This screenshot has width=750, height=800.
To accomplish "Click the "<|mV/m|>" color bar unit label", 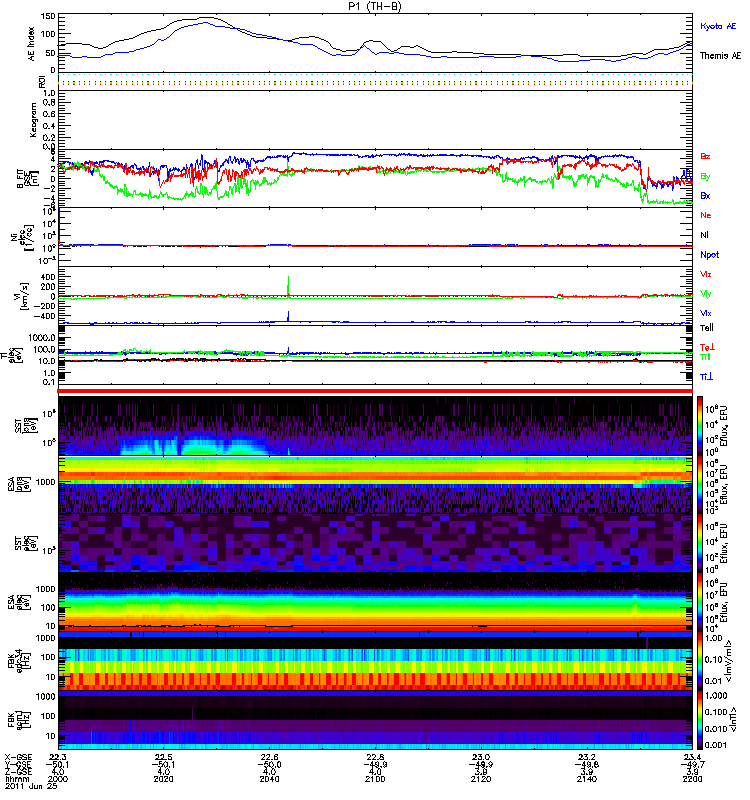I will tap(729, 661).
